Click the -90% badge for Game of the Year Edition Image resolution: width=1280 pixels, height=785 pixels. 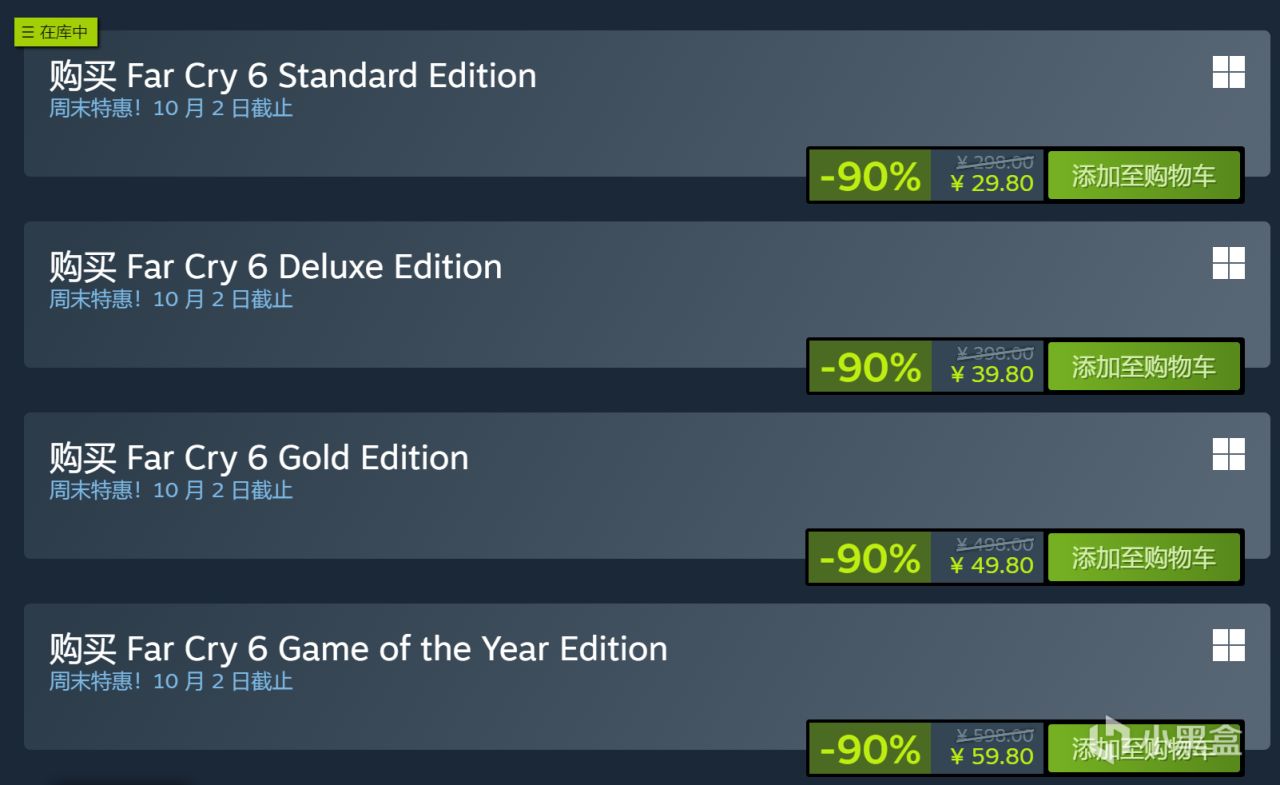(x=870, y=749)
